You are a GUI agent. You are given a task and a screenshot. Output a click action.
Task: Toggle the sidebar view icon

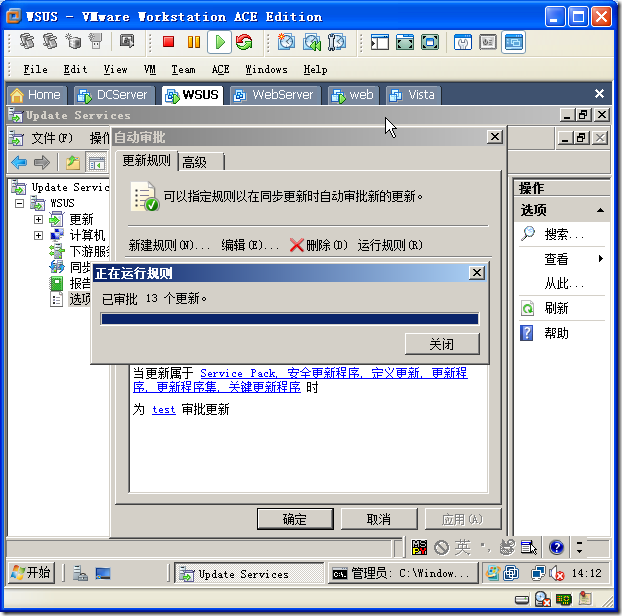[380, 42]
